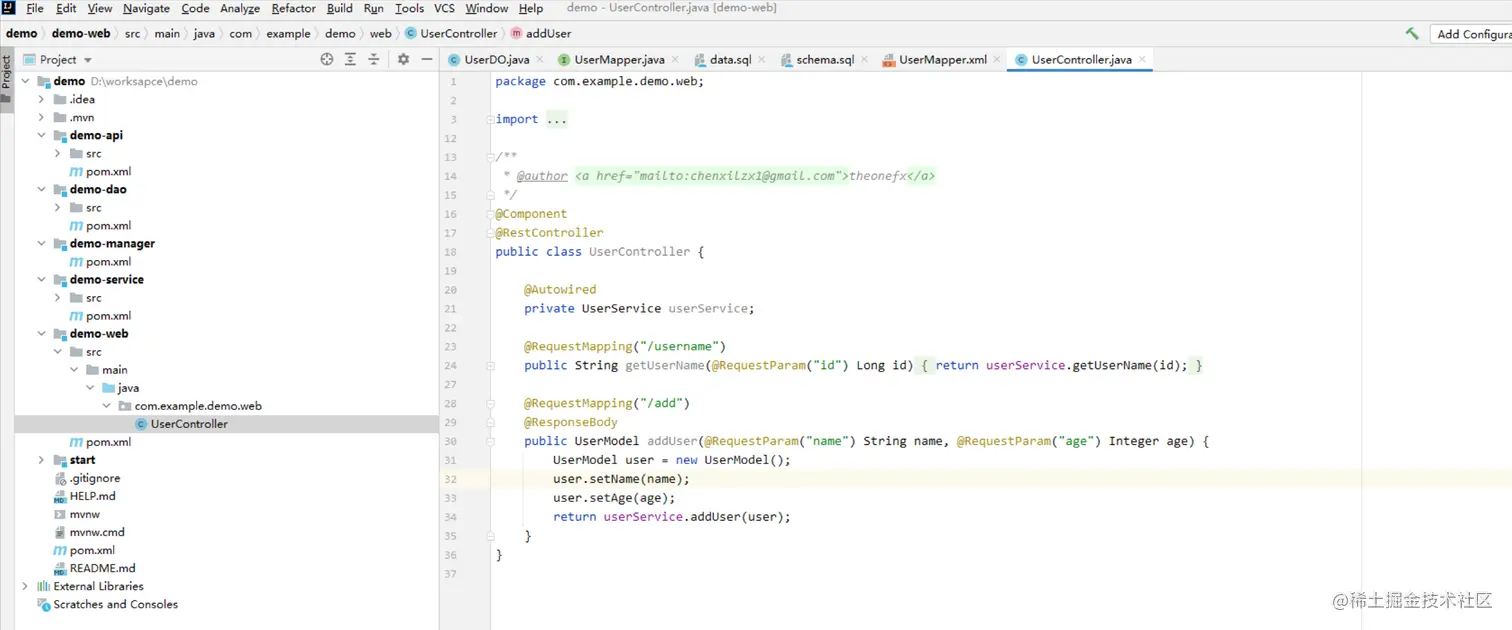
Task: Select the com.example.demo.web package
Action: coord(198,406)
